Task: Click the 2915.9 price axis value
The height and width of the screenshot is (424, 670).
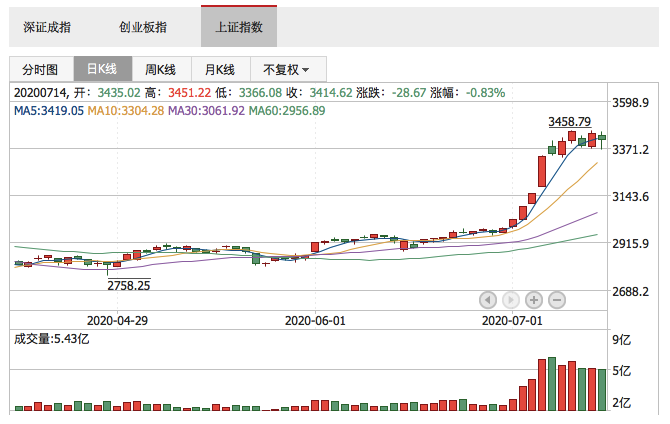Action: click(x=630, y=244)
